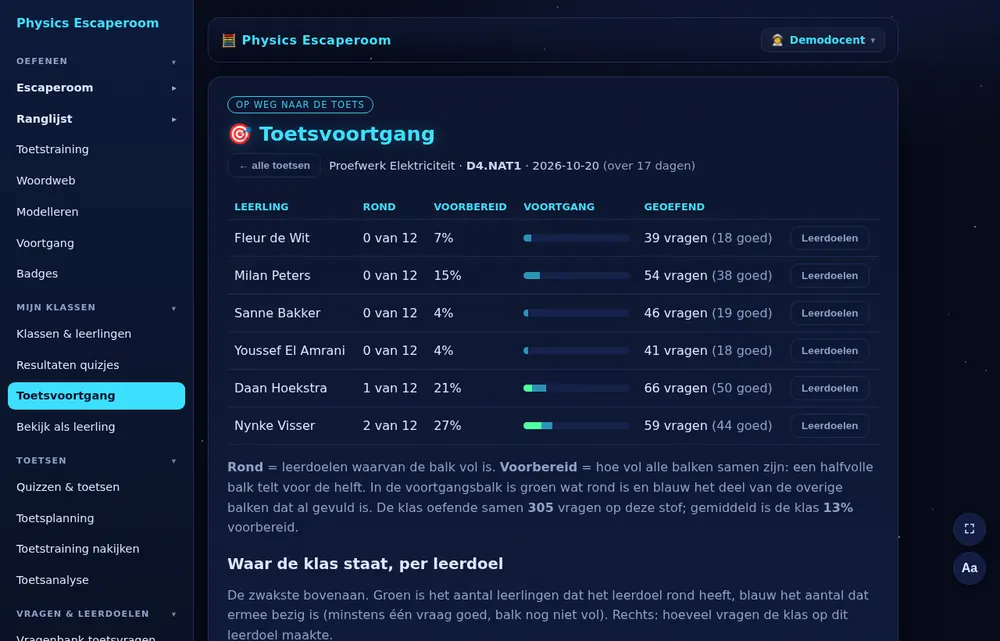
Task: Open Leerdoelen for Milan Peters
Action: pyautogui.click(x=829, y=276)
